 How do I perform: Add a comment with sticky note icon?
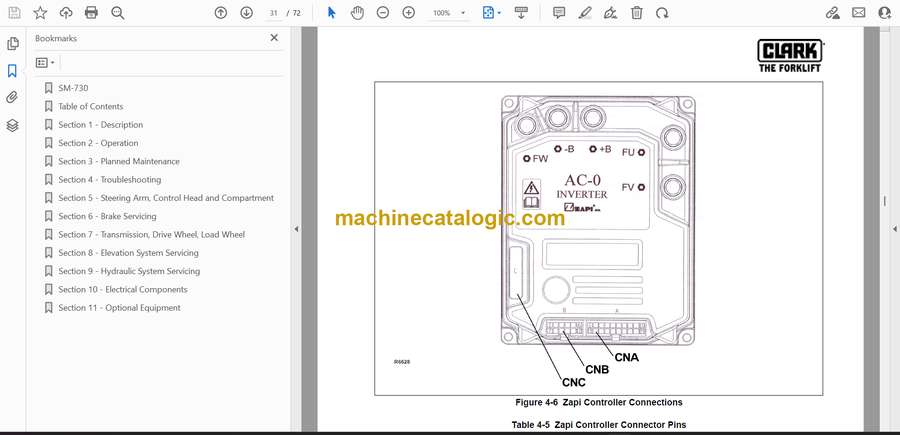point(559,13)
